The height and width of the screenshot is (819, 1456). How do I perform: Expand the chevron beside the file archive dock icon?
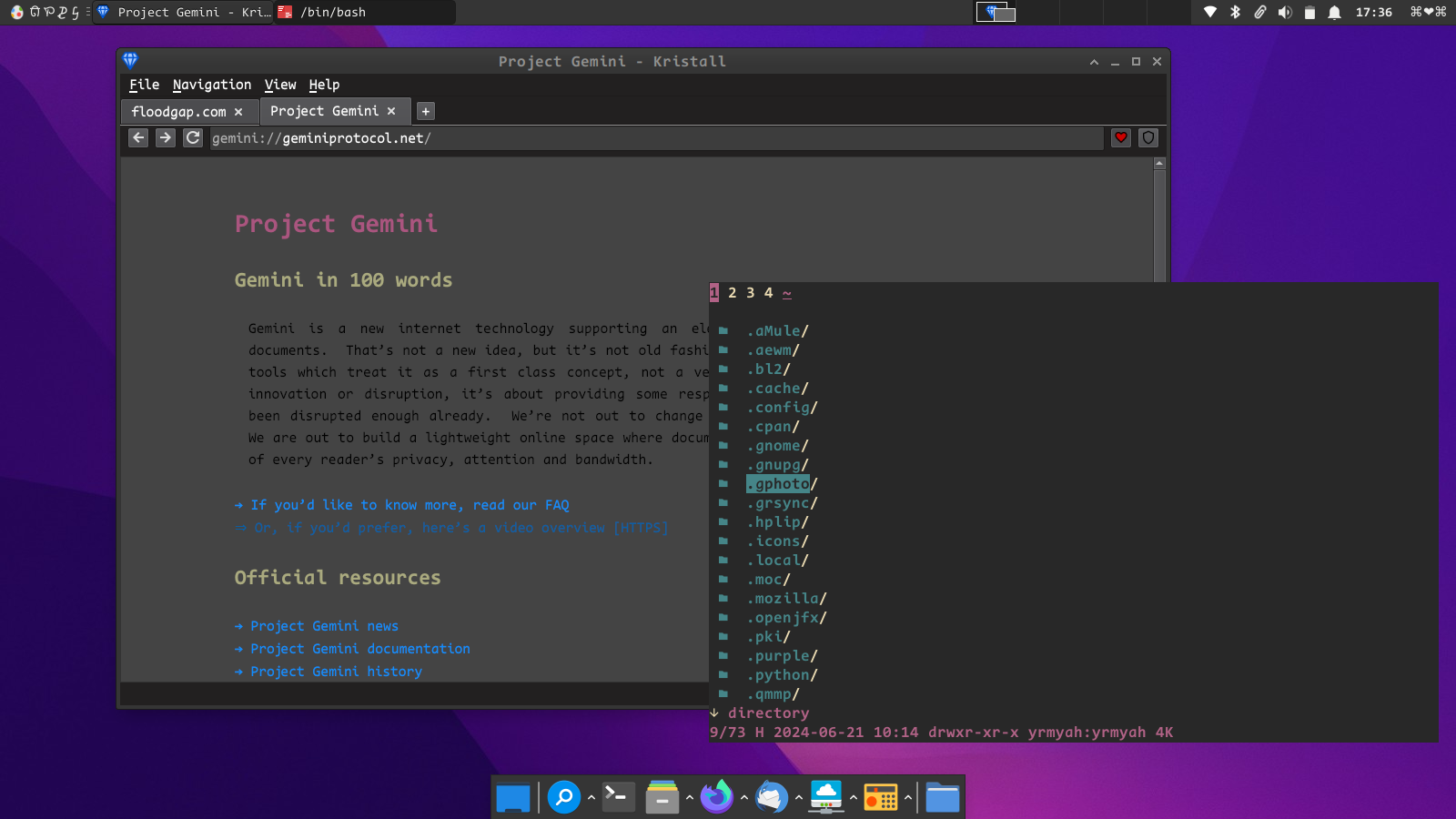[x=689, y=797]
